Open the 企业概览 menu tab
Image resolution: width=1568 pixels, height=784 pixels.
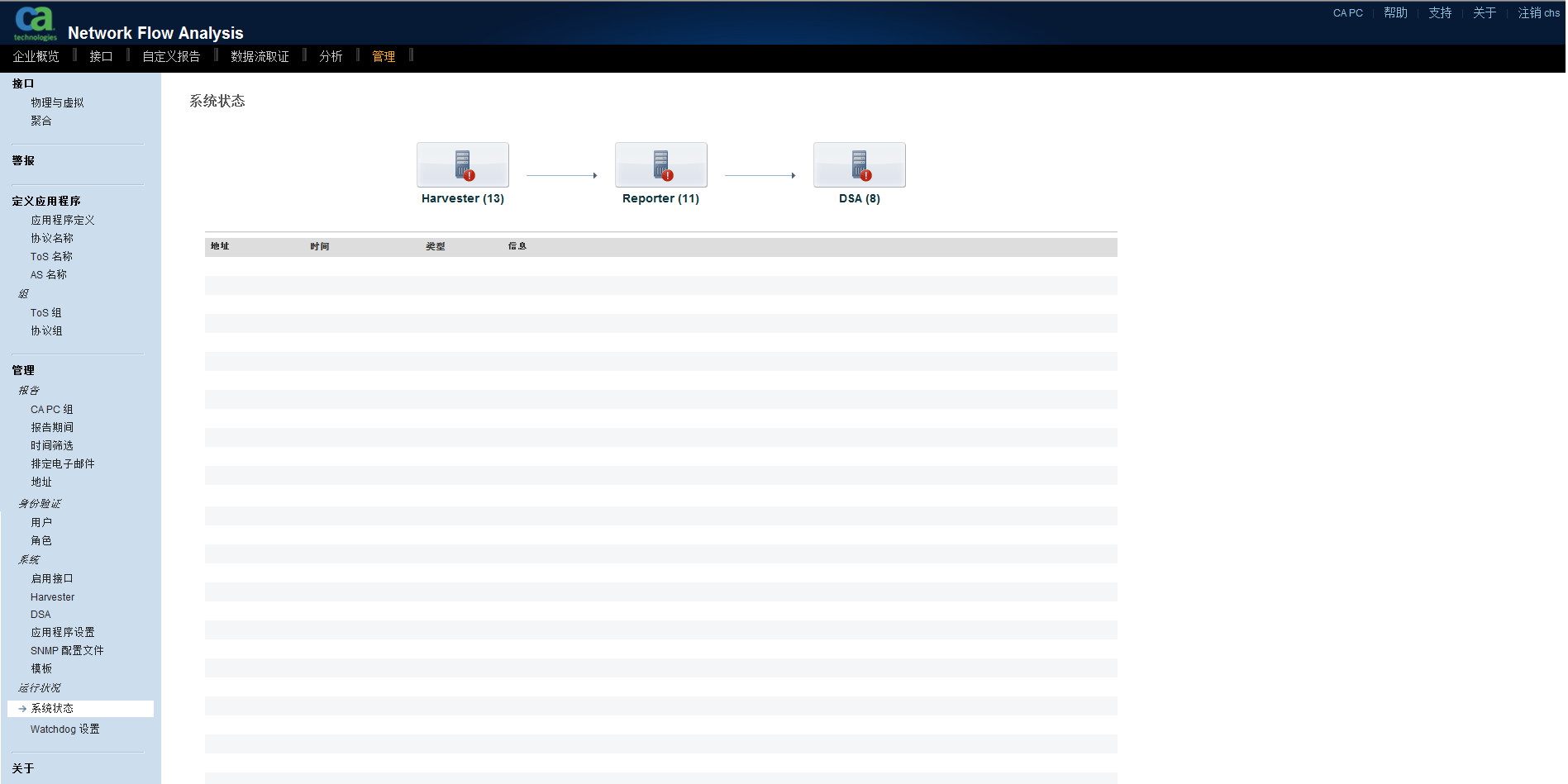(x=36, y=56)
